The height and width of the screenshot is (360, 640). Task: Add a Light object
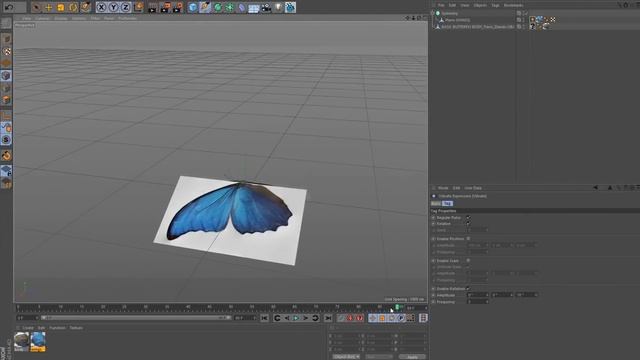coord(278,7)
